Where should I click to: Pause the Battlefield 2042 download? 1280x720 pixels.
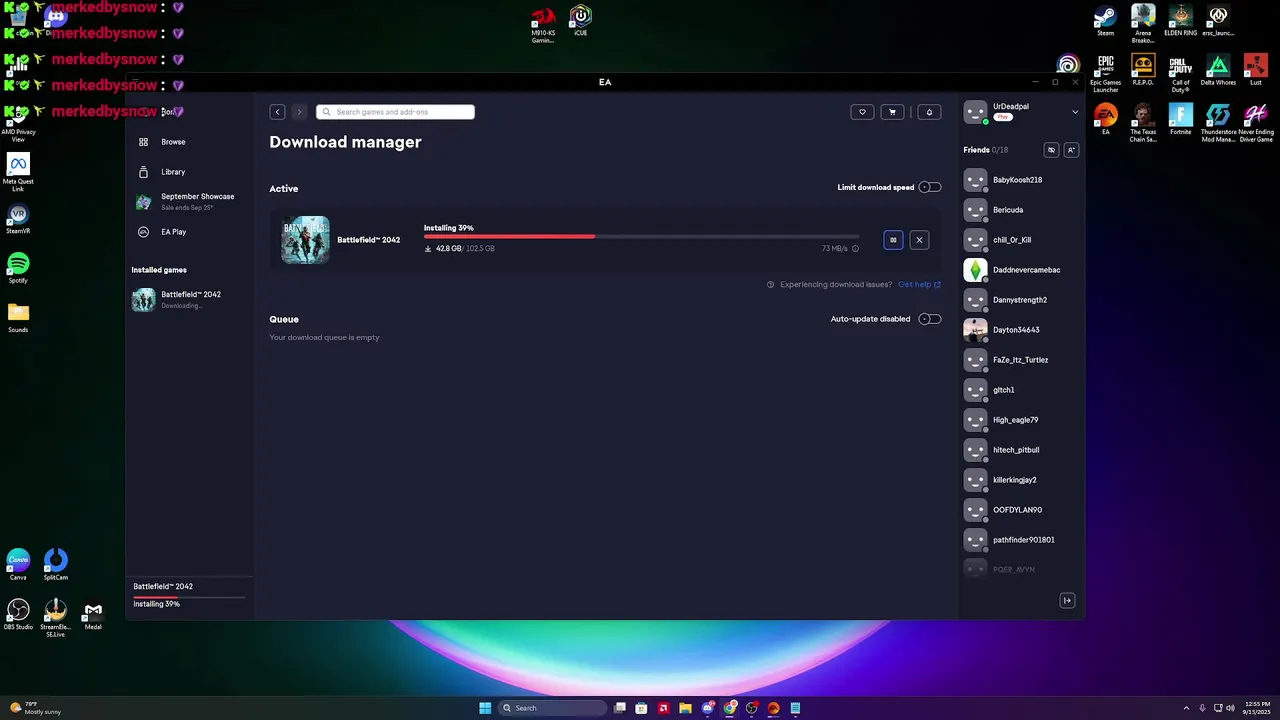coord(893,240)
